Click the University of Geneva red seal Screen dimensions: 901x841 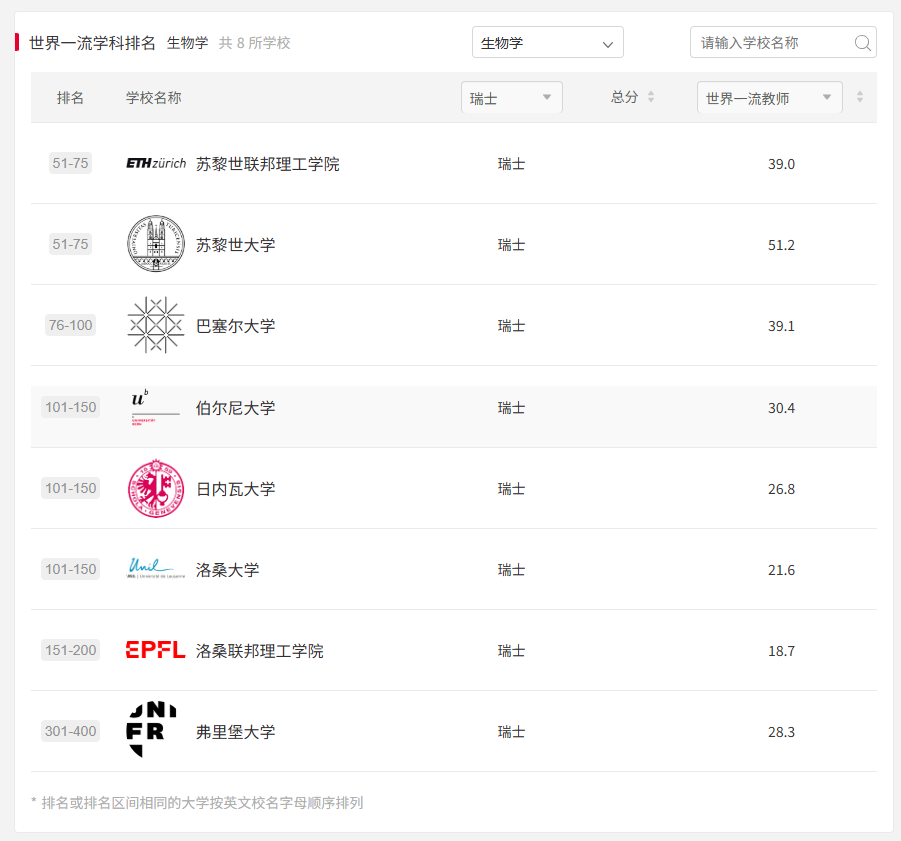[x=156, y=488]
